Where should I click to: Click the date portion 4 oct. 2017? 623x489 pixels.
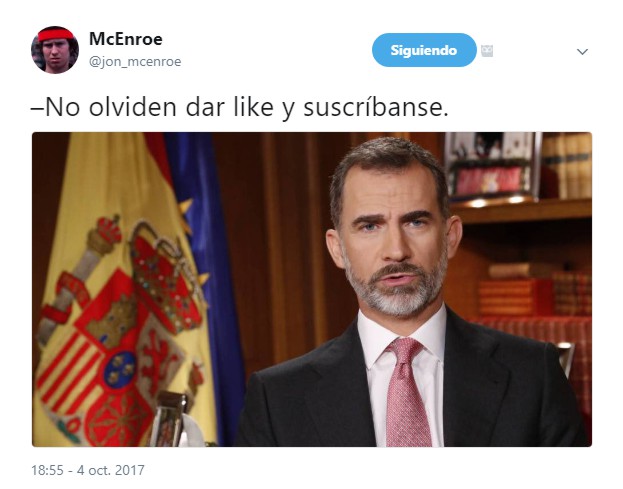coord(110,470)
